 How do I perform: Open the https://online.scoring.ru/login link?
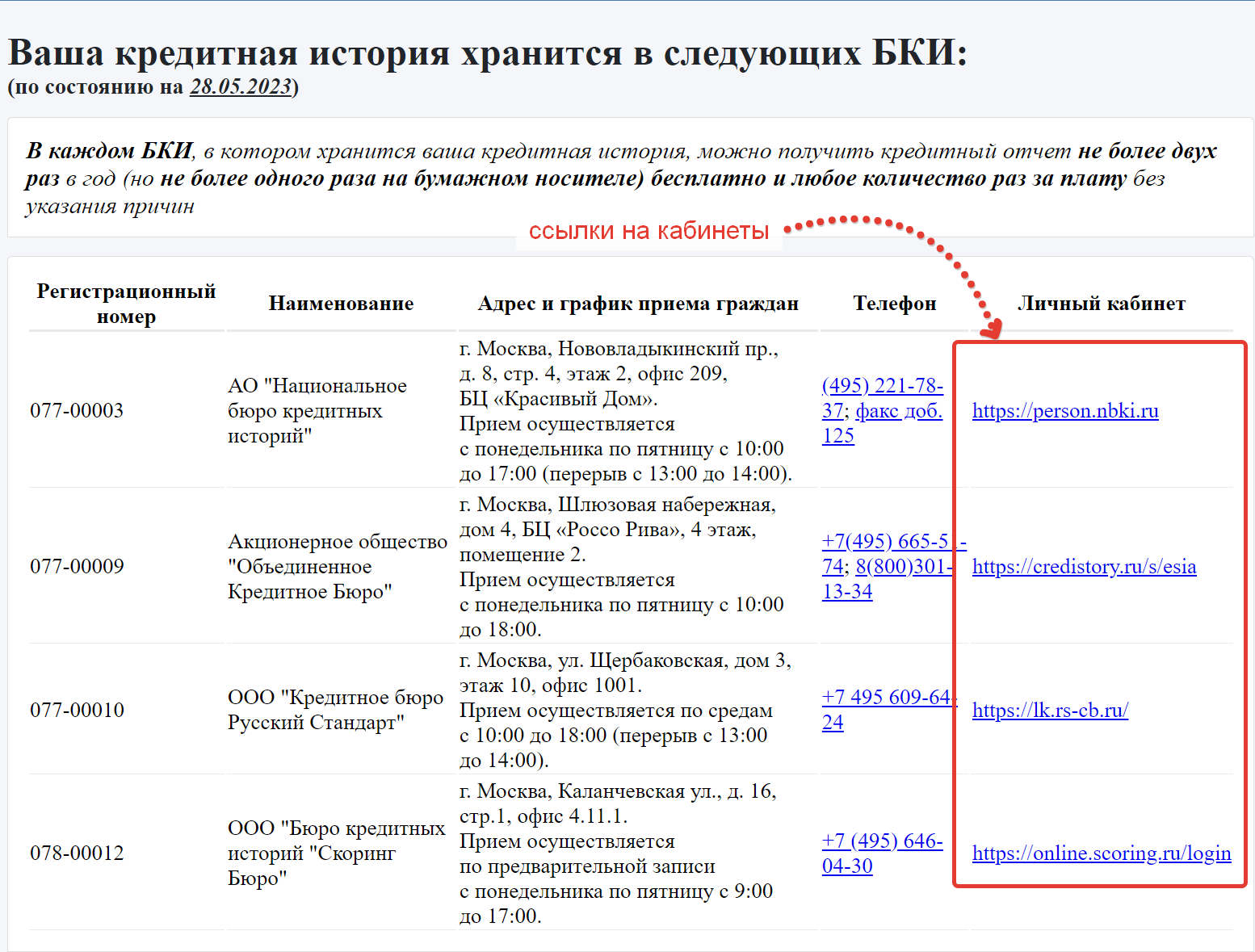point(1102,853)
